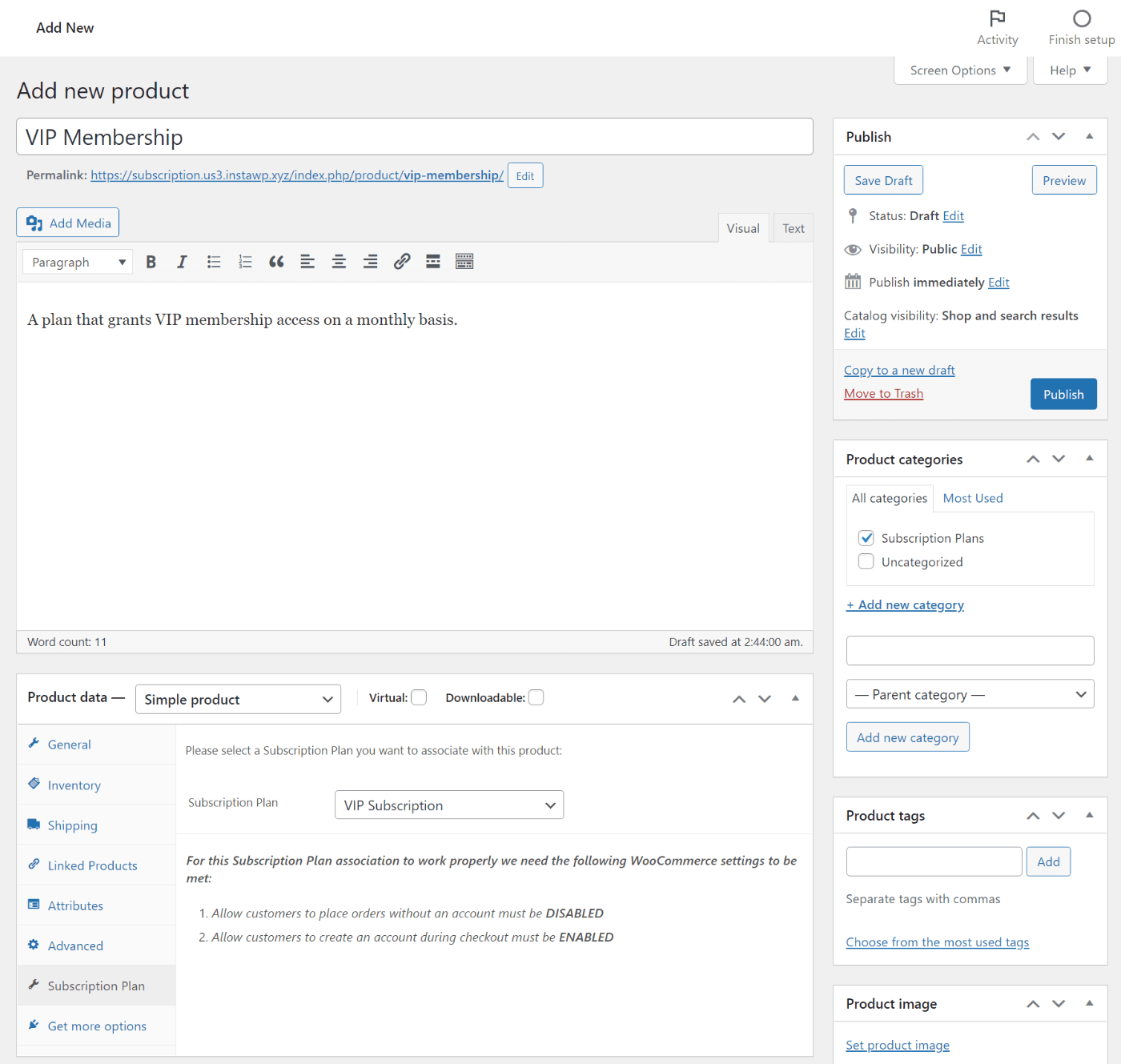Open the VIP Subscription plan dropdown

(x=448, y=805)
